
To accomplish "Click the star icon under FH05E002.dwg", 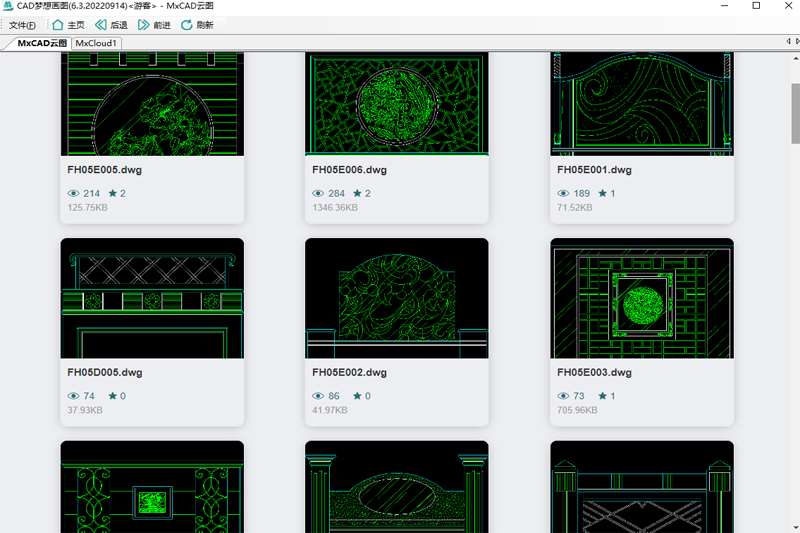I will point(357,396).
